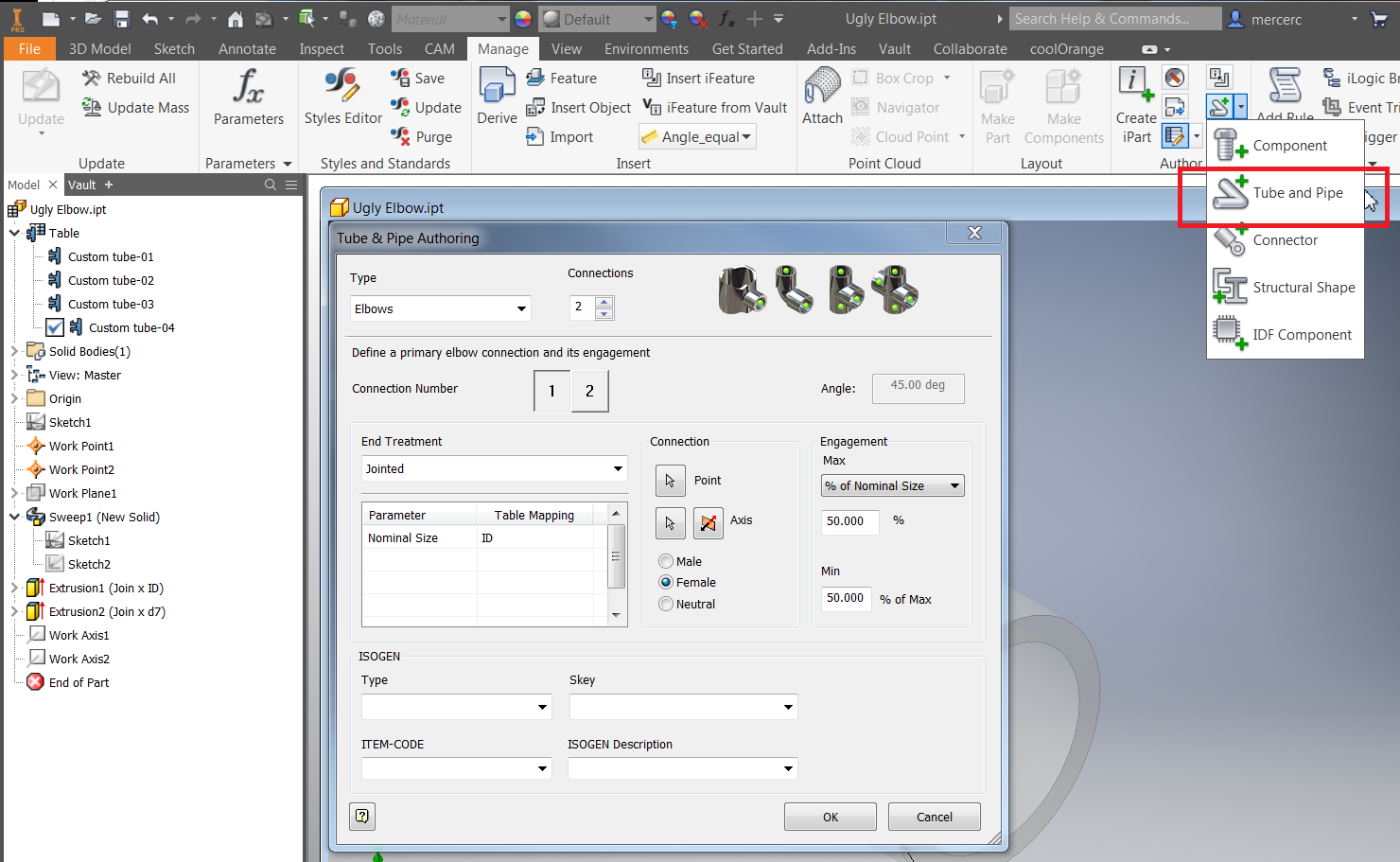
Task: Click the Connections count stepper
Action: pos(604,307)
